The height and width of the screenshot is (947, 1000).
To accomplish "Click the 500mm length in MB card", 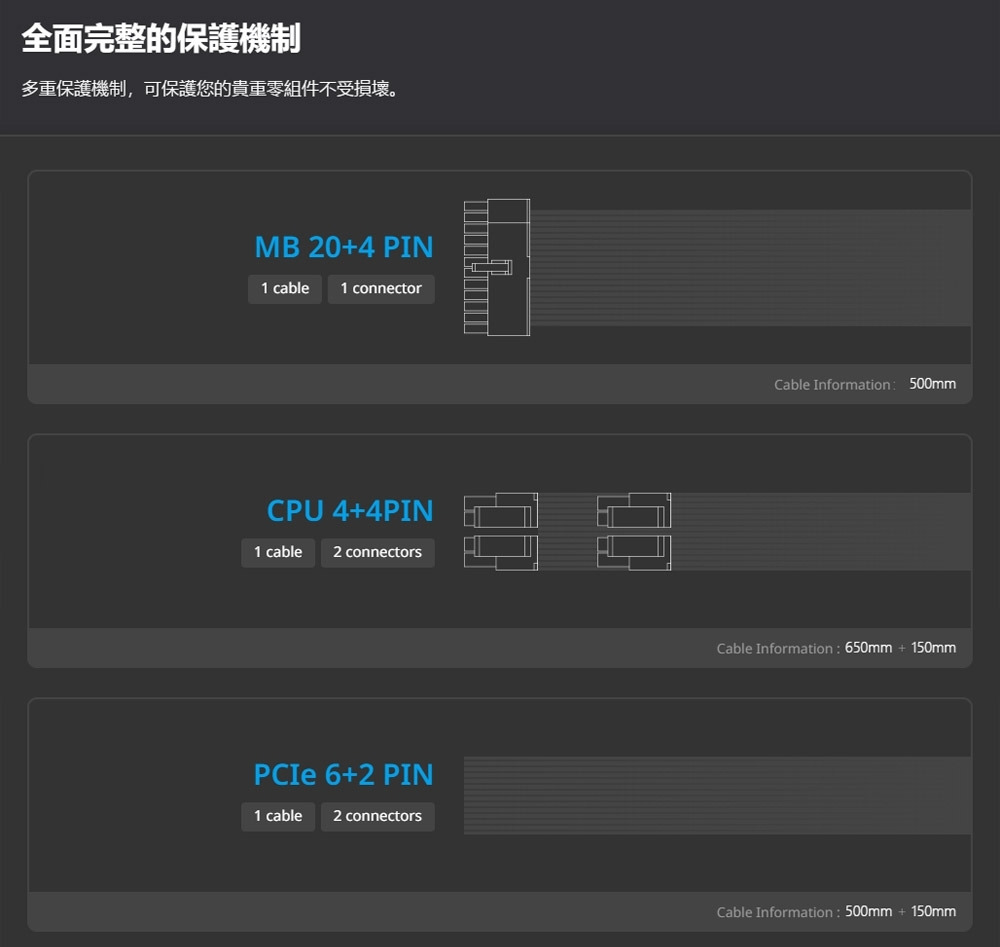I will click(932, 385).
